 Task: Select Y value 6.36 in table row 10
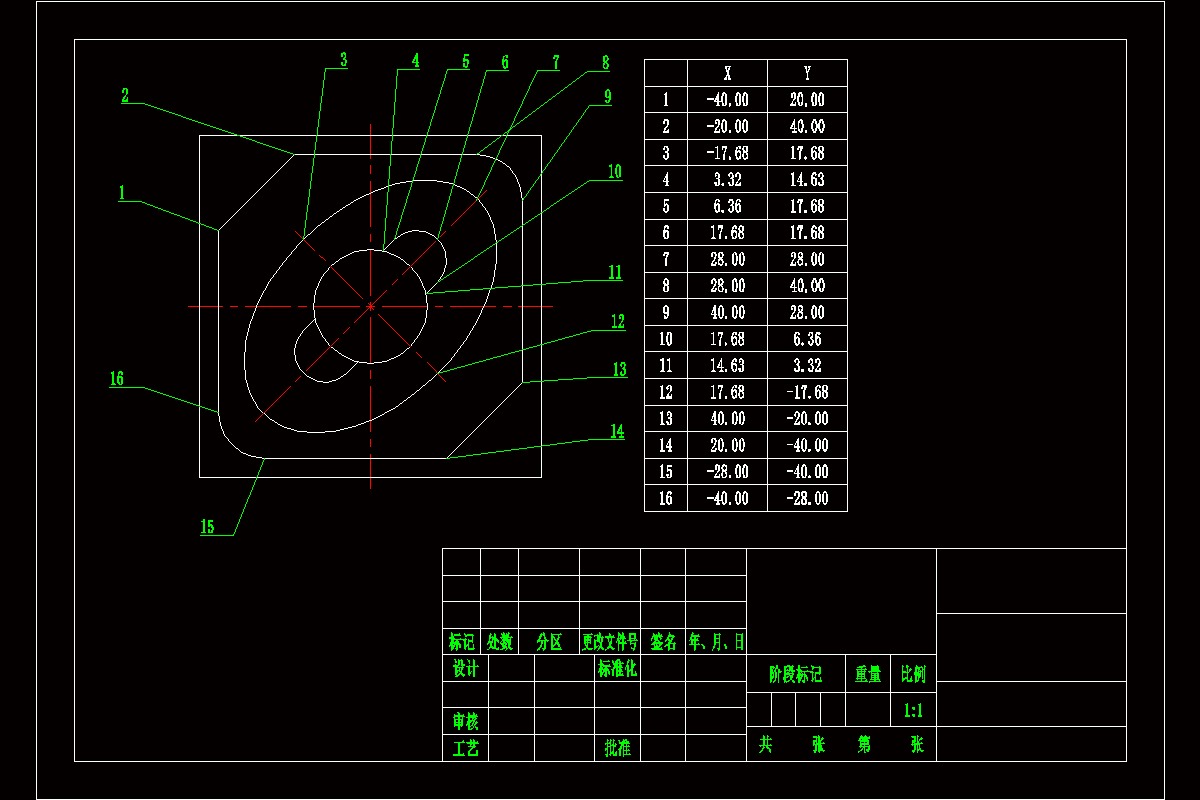coord(807,339)
